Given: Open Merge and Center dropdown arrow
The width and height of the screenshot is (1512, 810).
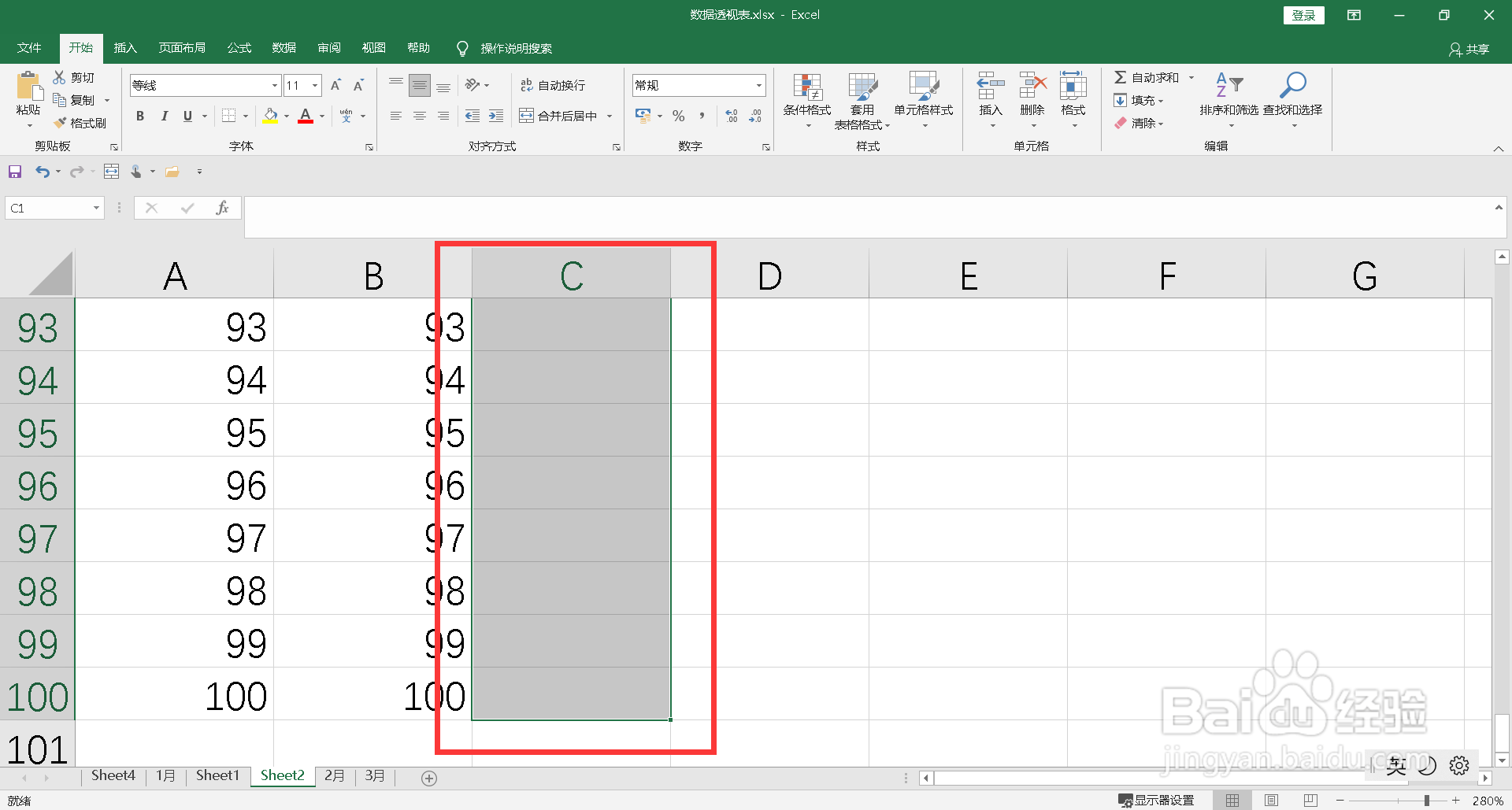Looking at the screenshot, I should pos(610,116).
